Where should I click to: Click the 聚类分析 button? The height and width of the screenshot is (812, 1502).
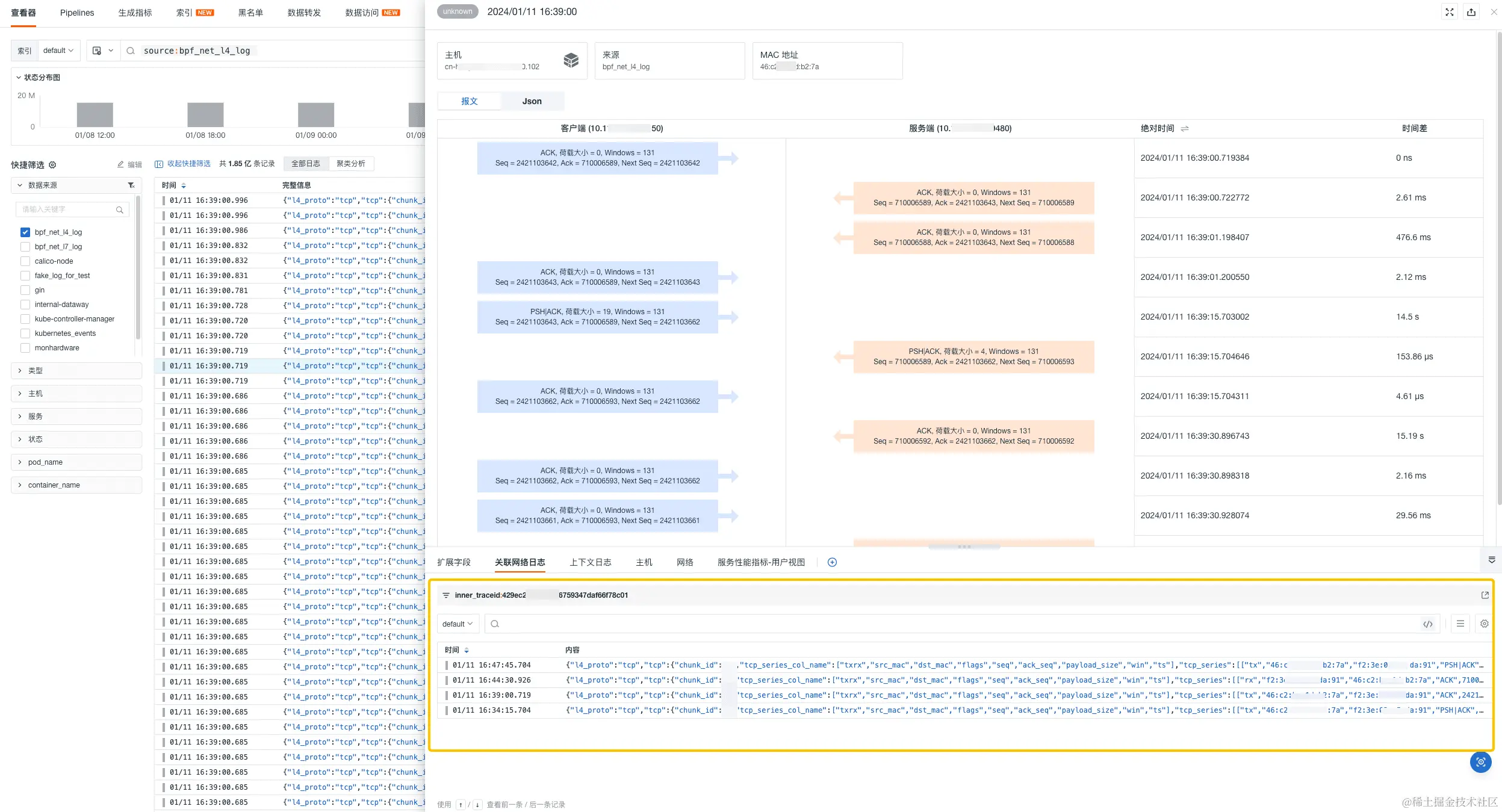(x=351, y=164)
